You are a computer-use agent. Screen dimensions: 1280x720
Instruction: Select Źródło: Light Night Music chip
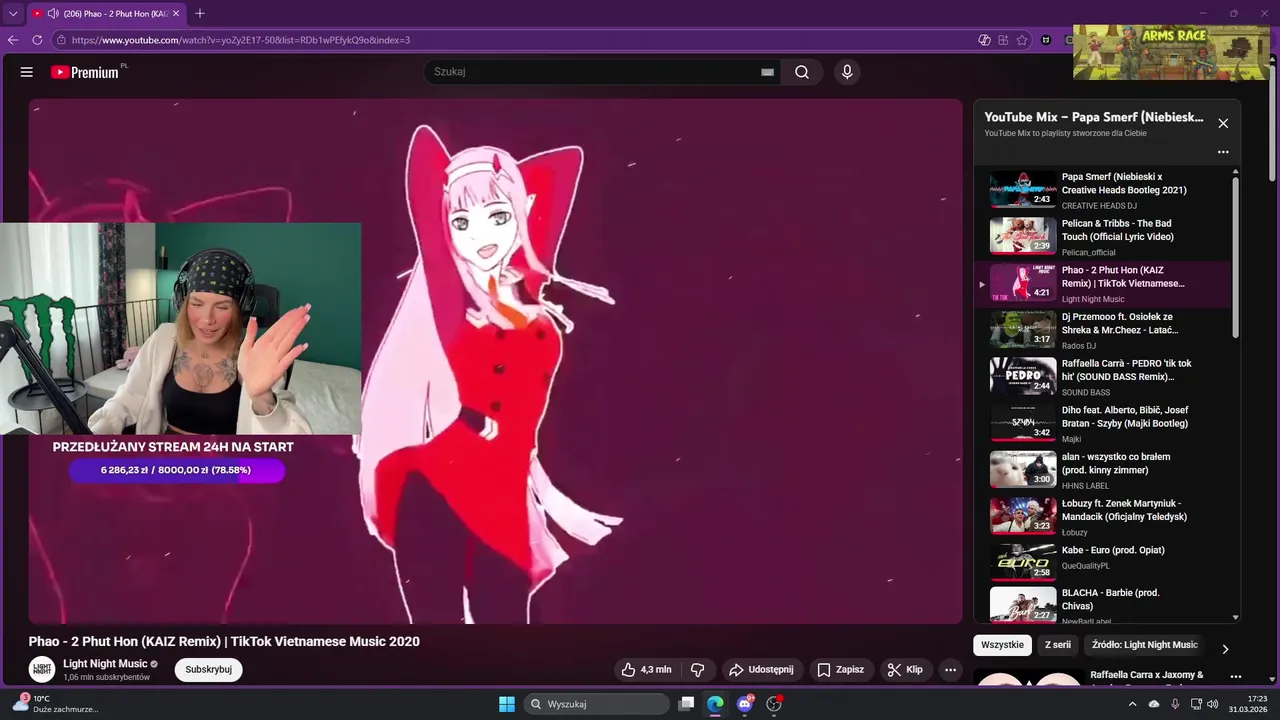coord(1144,645)
